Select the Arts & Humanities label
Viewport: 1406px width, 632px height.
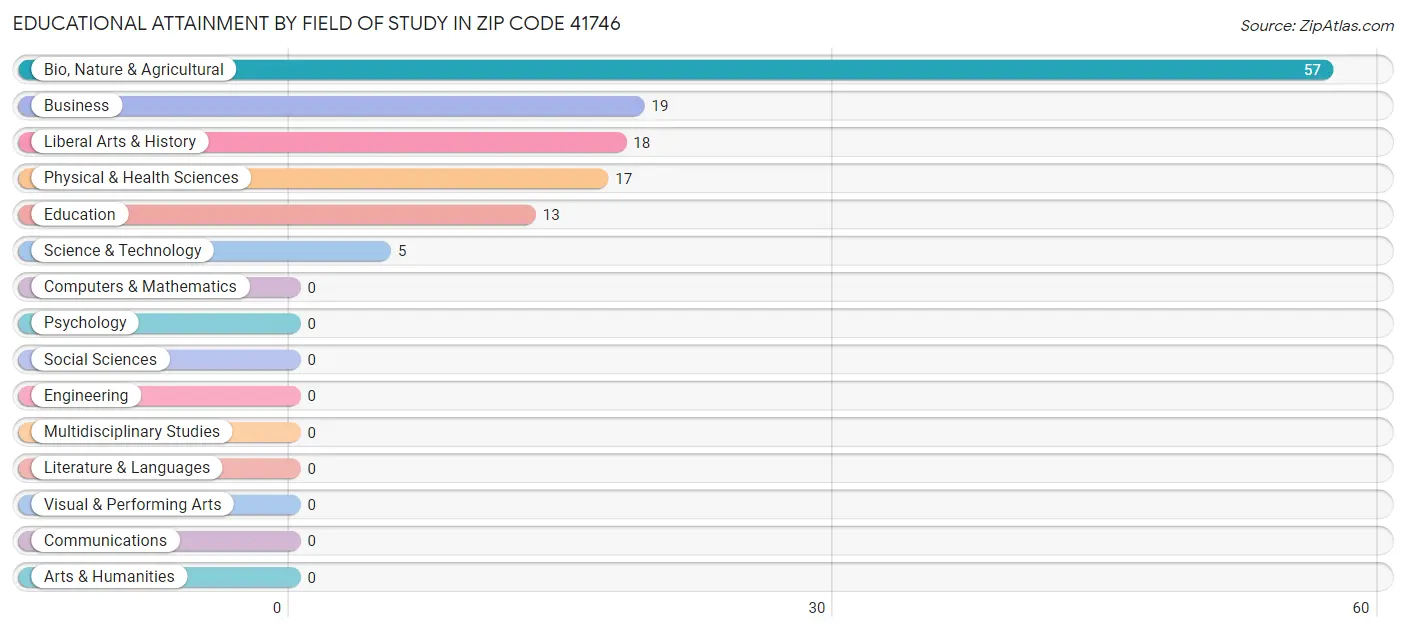click(x=109, y=577)
